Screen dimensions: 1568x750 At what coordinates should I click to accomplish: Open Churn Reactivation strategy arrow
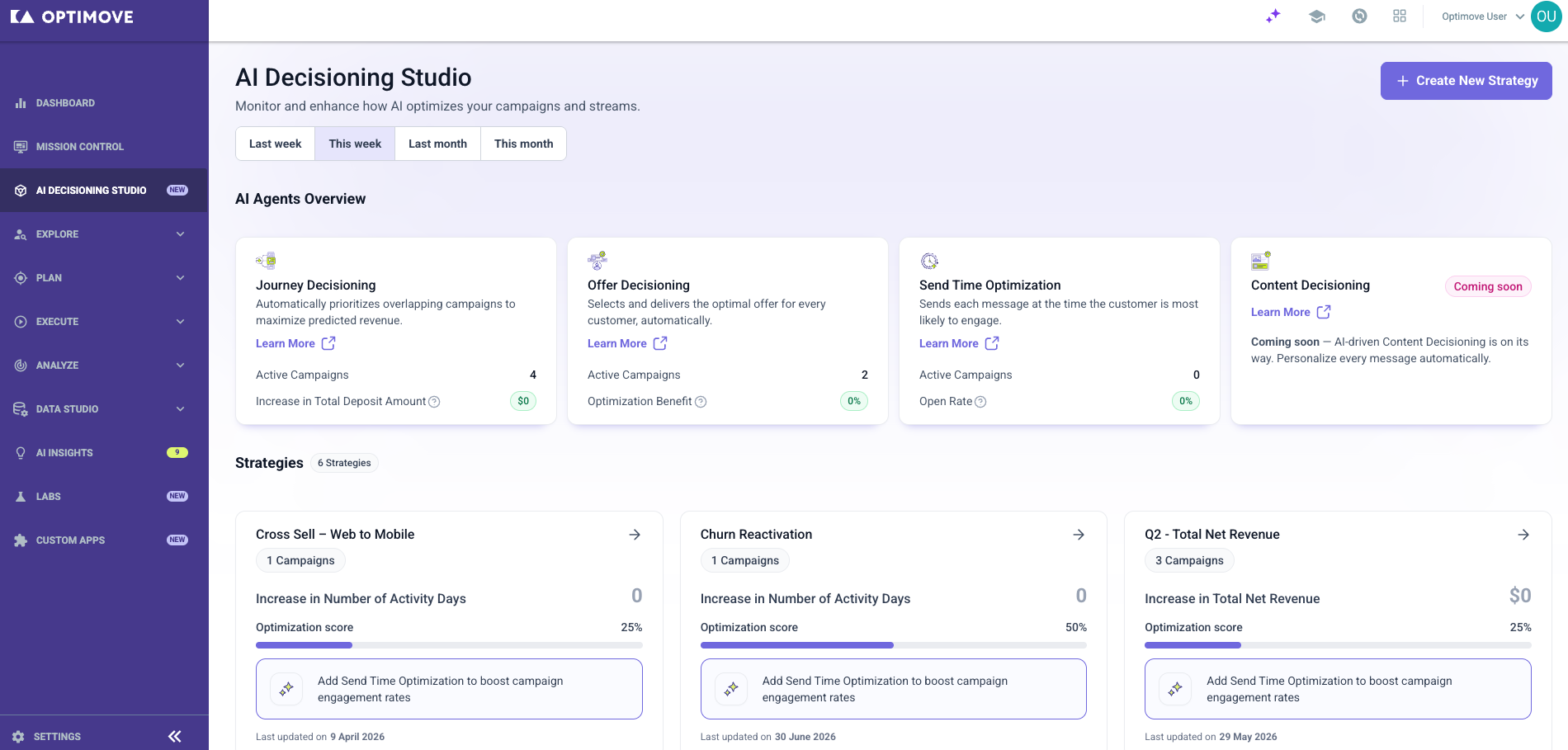point(1079,535)
